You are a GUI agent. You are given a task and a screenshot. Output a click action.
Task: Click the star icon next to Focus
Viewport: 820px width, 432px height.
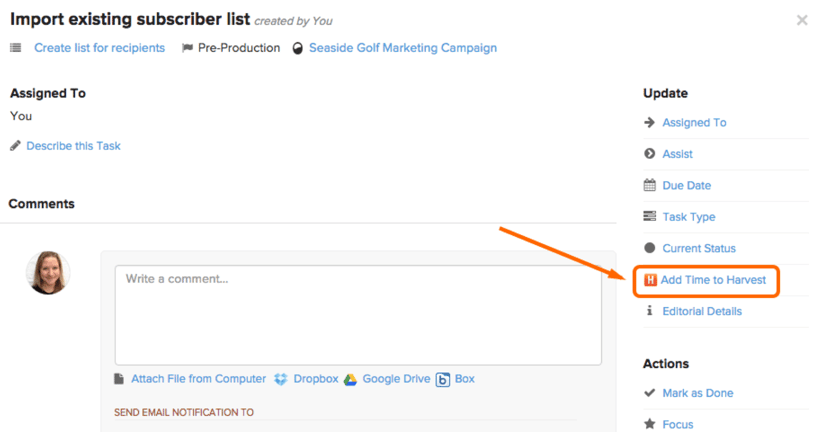pyautogui.click(x=650, y=425)
